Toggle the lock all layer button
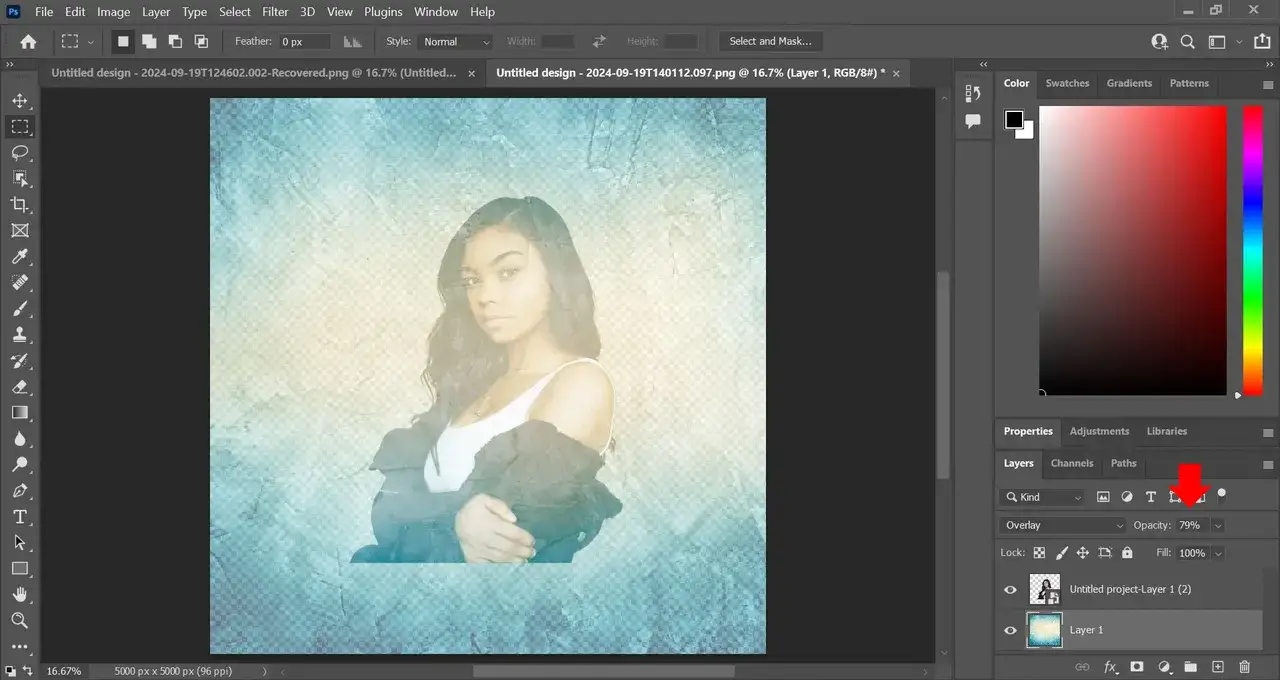The height and width of the screenshot is (680, 1280). tap(1127, 553)
